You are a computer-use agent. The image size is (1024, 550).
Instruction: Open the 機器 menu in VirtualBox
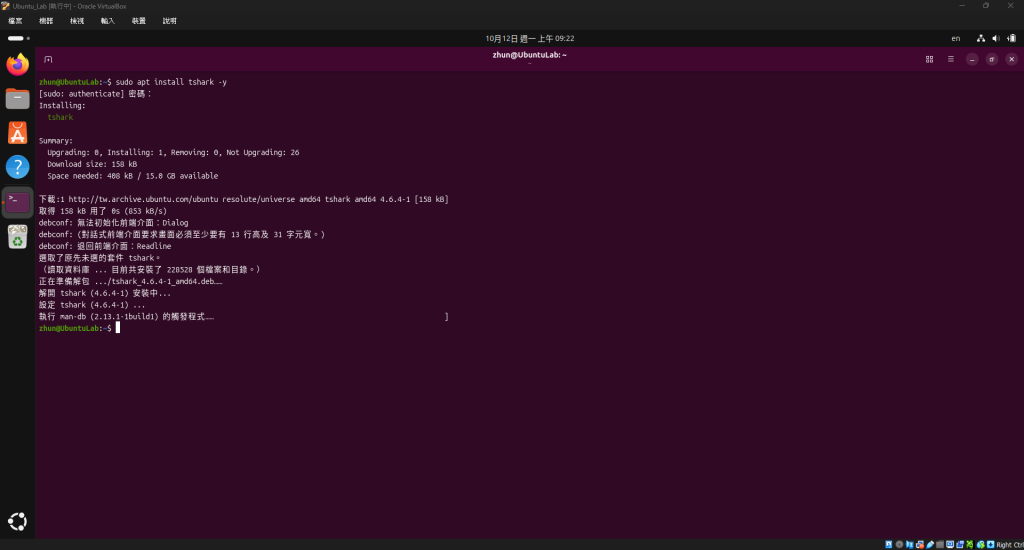tap(46, 21)
